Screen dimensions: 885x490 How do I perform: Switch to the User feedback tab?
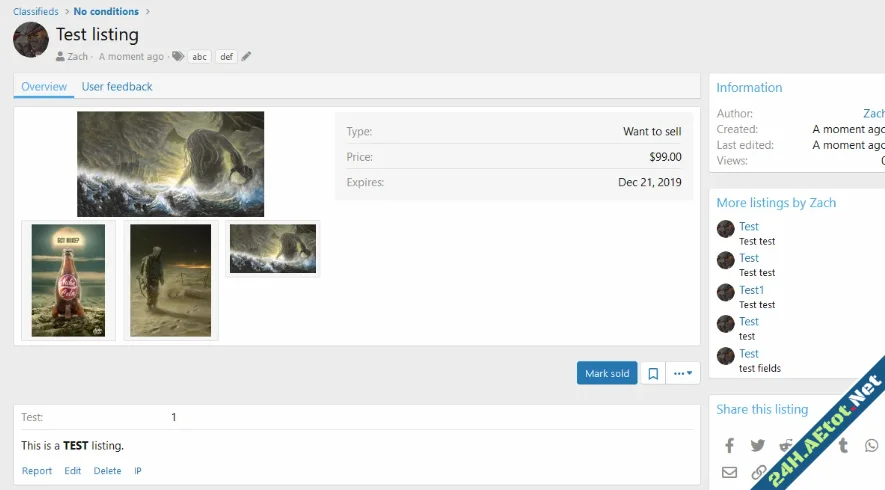[117, 87]
